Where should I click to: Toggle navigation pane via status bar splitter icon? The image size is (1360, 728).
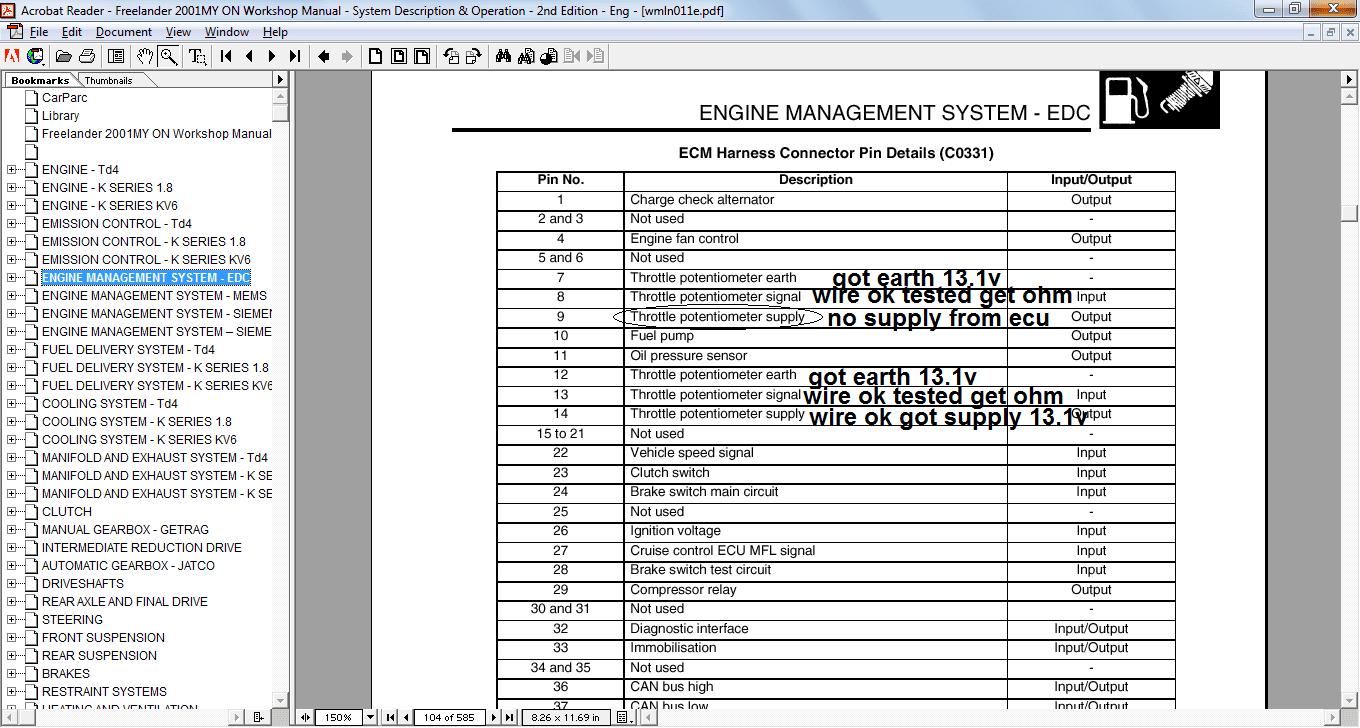pos(305,717)
